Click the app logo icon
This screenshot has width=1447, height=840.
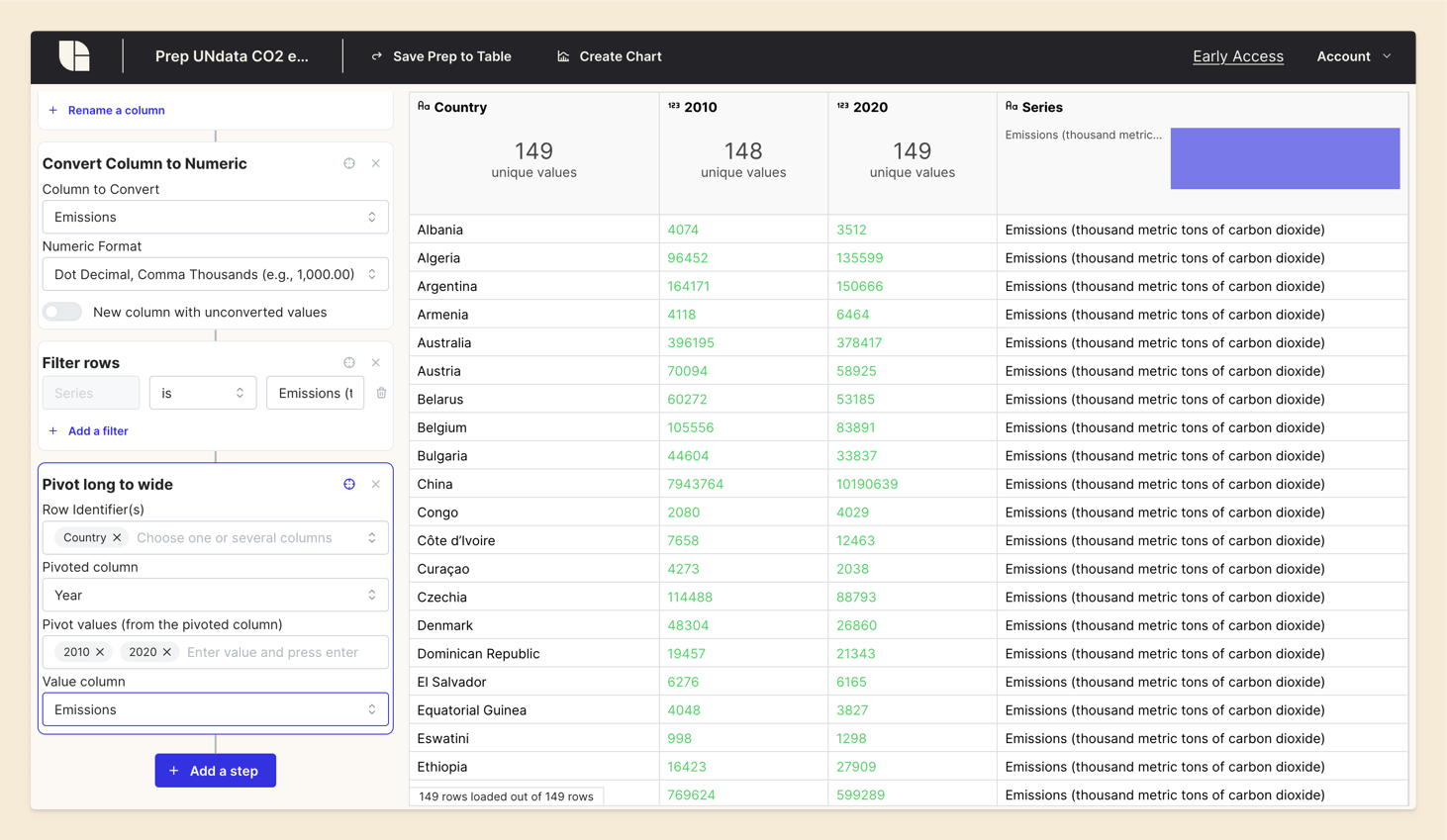pyautogui.click(x=74, y=56)
